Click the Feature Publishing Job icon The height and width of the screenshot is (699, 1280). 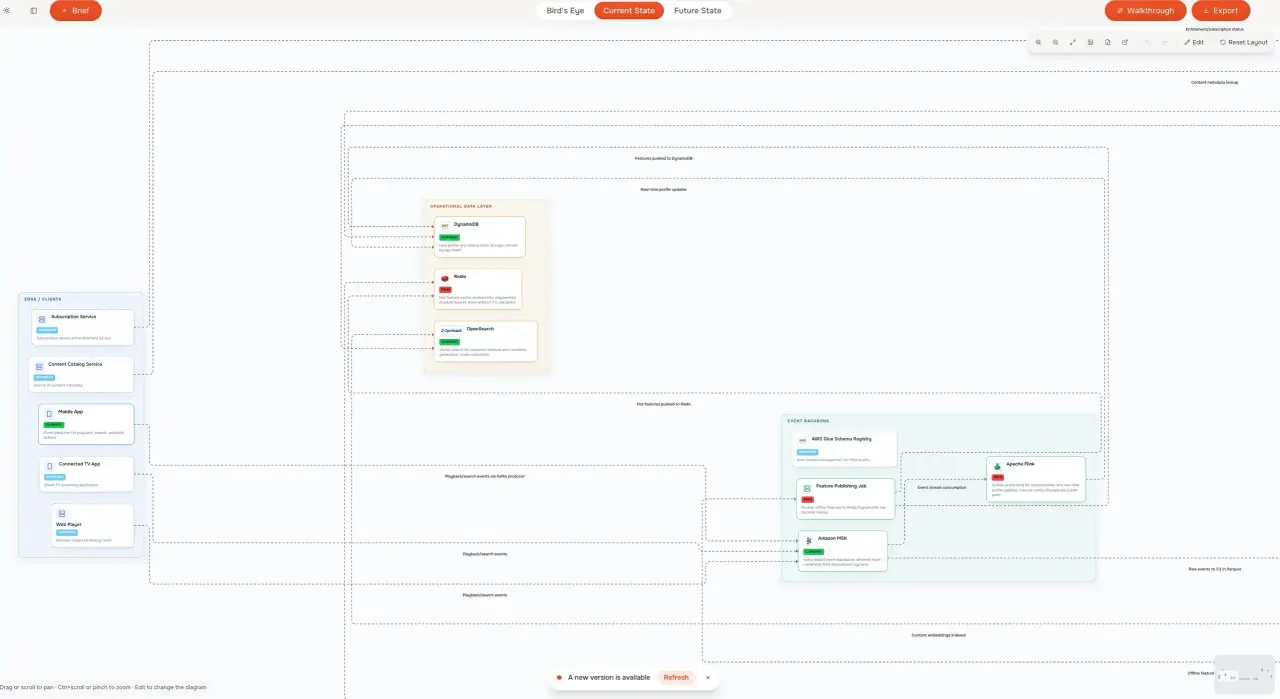click(x=806, y=488)
